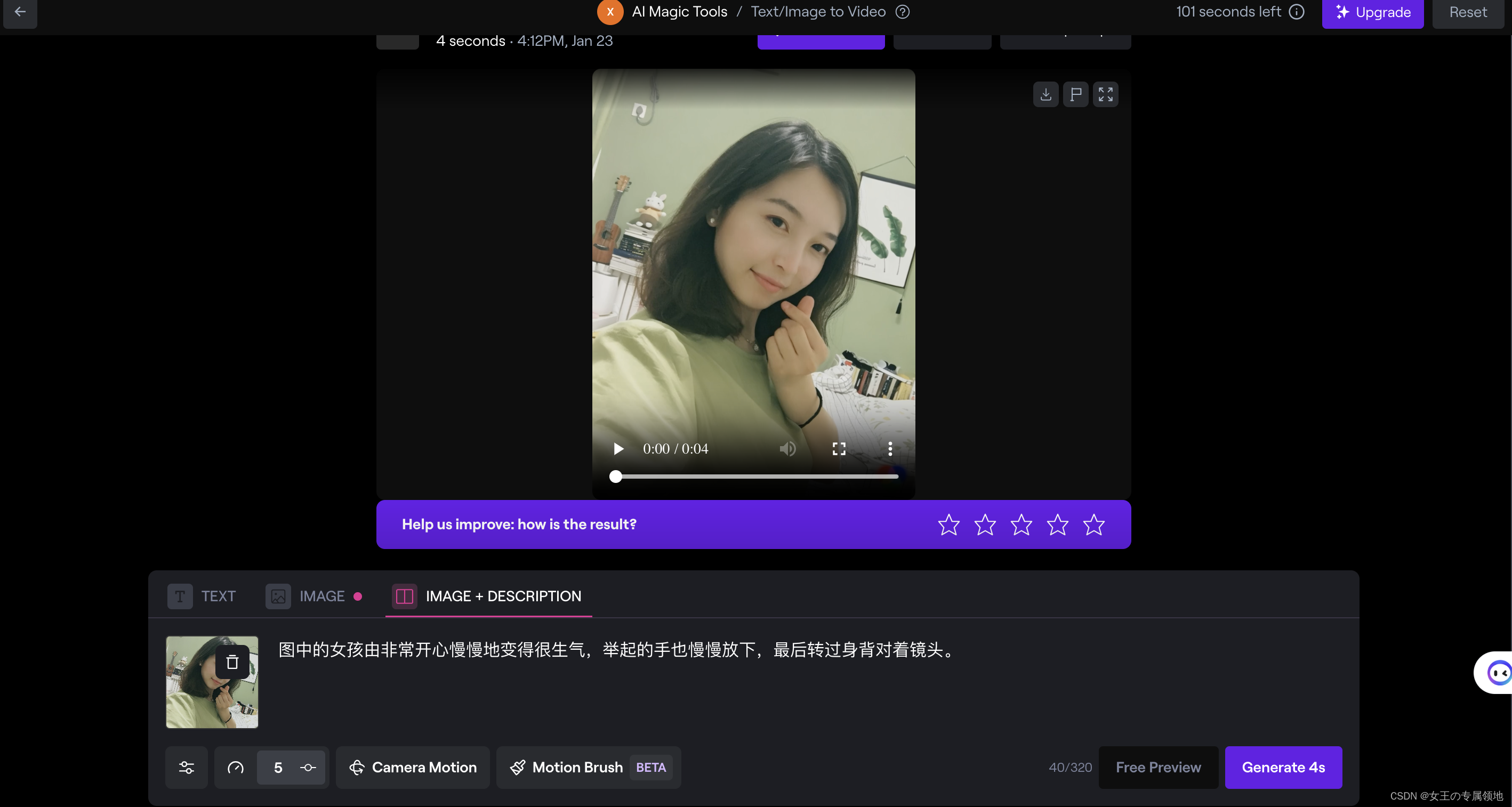
Task: Delete the uploaded image thumbnail
Action: [x=232, y=662]
